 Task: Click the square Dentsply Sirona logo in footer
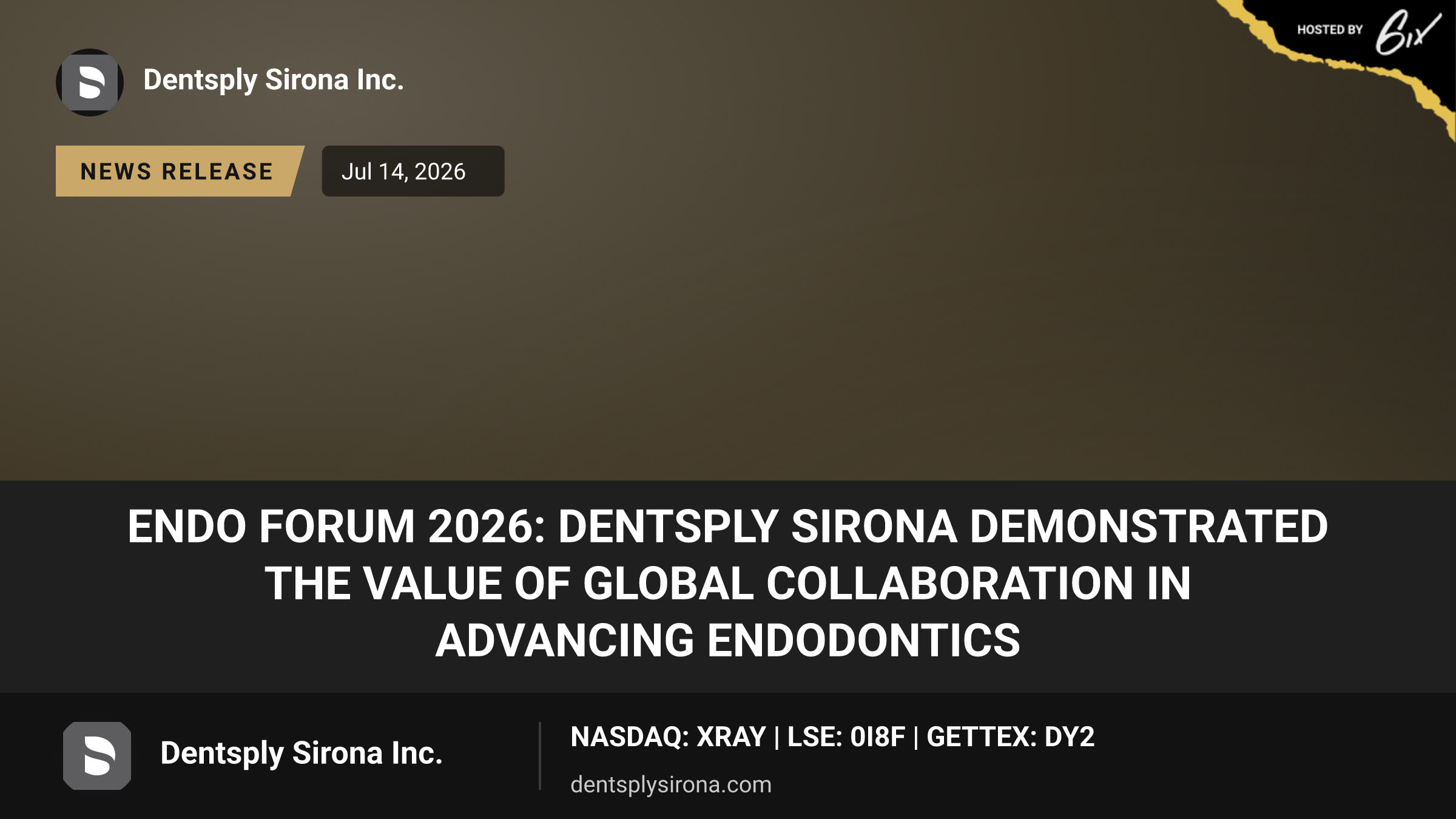pos(97,756)
